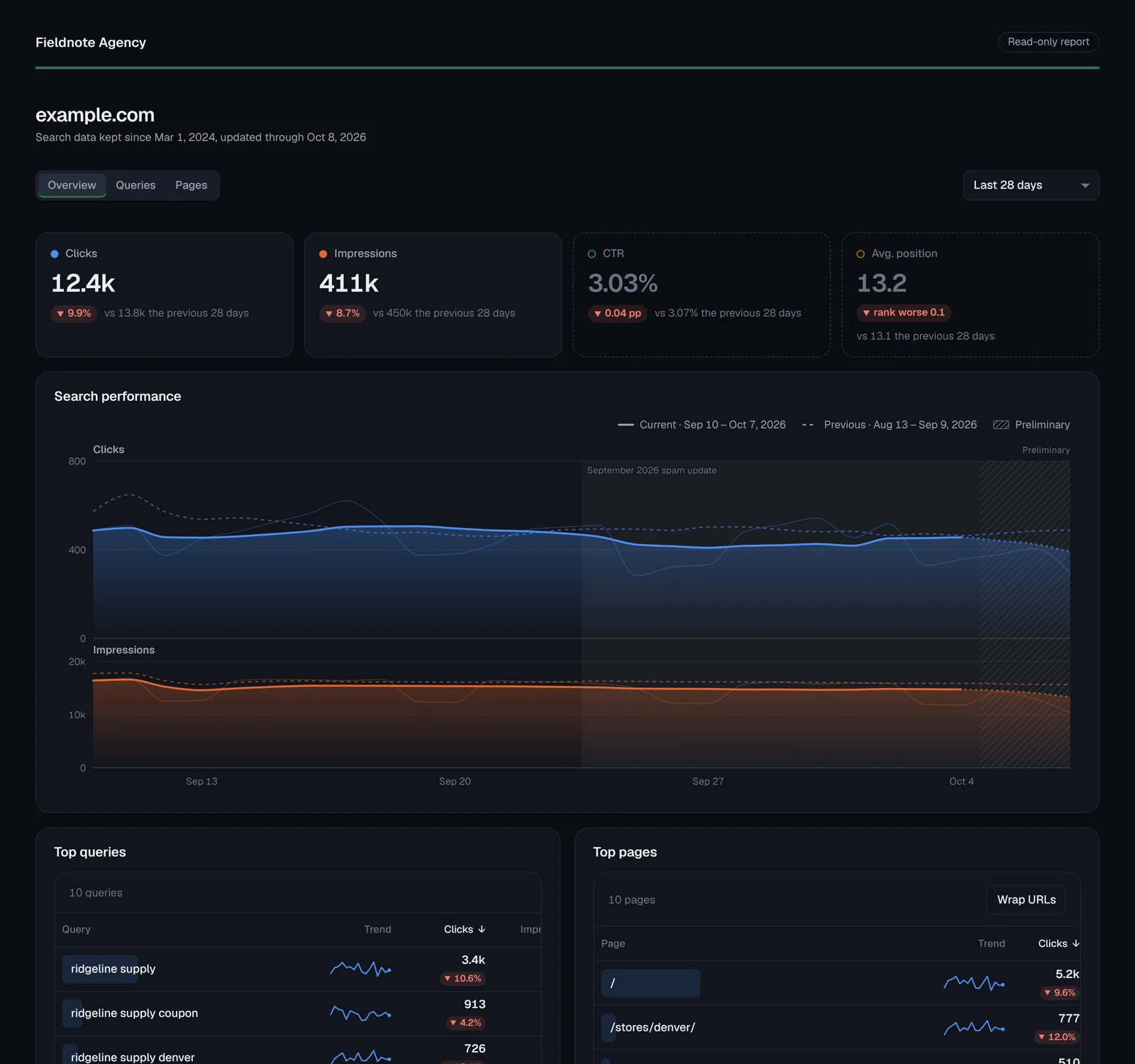Open the Pages tab

coord(191,185)
